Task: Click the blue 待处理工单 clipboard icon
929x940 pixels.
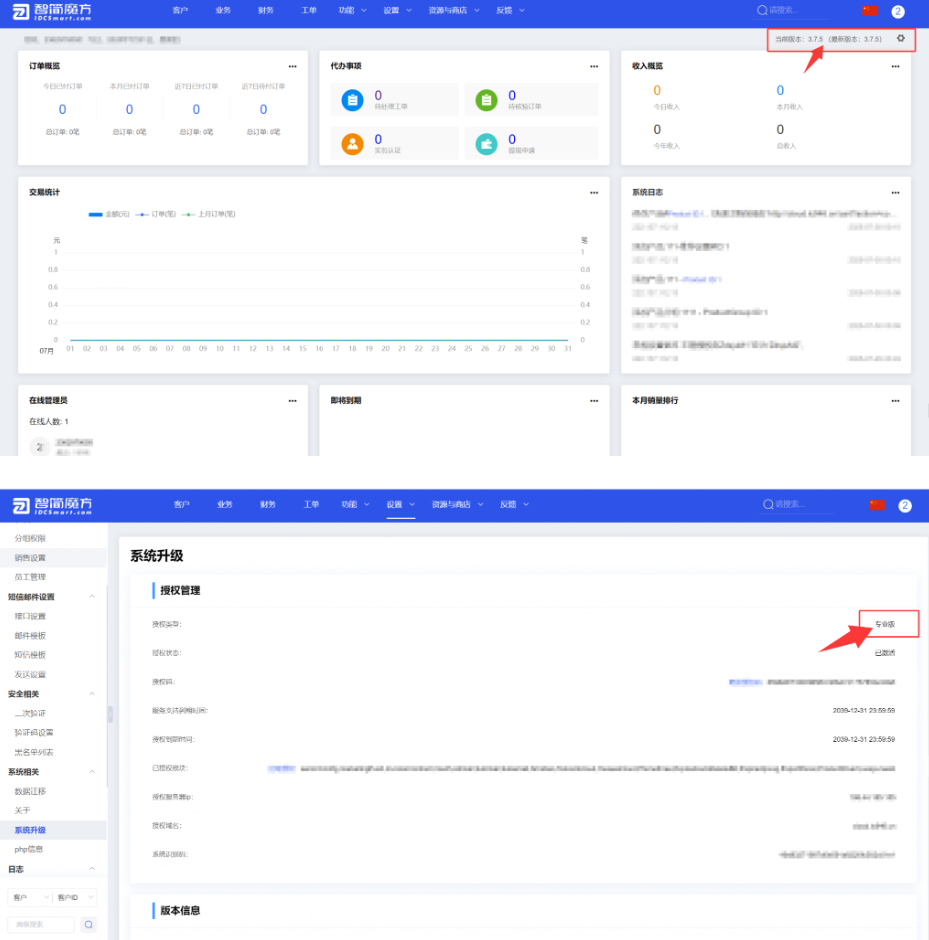Action: click(352, 100)
